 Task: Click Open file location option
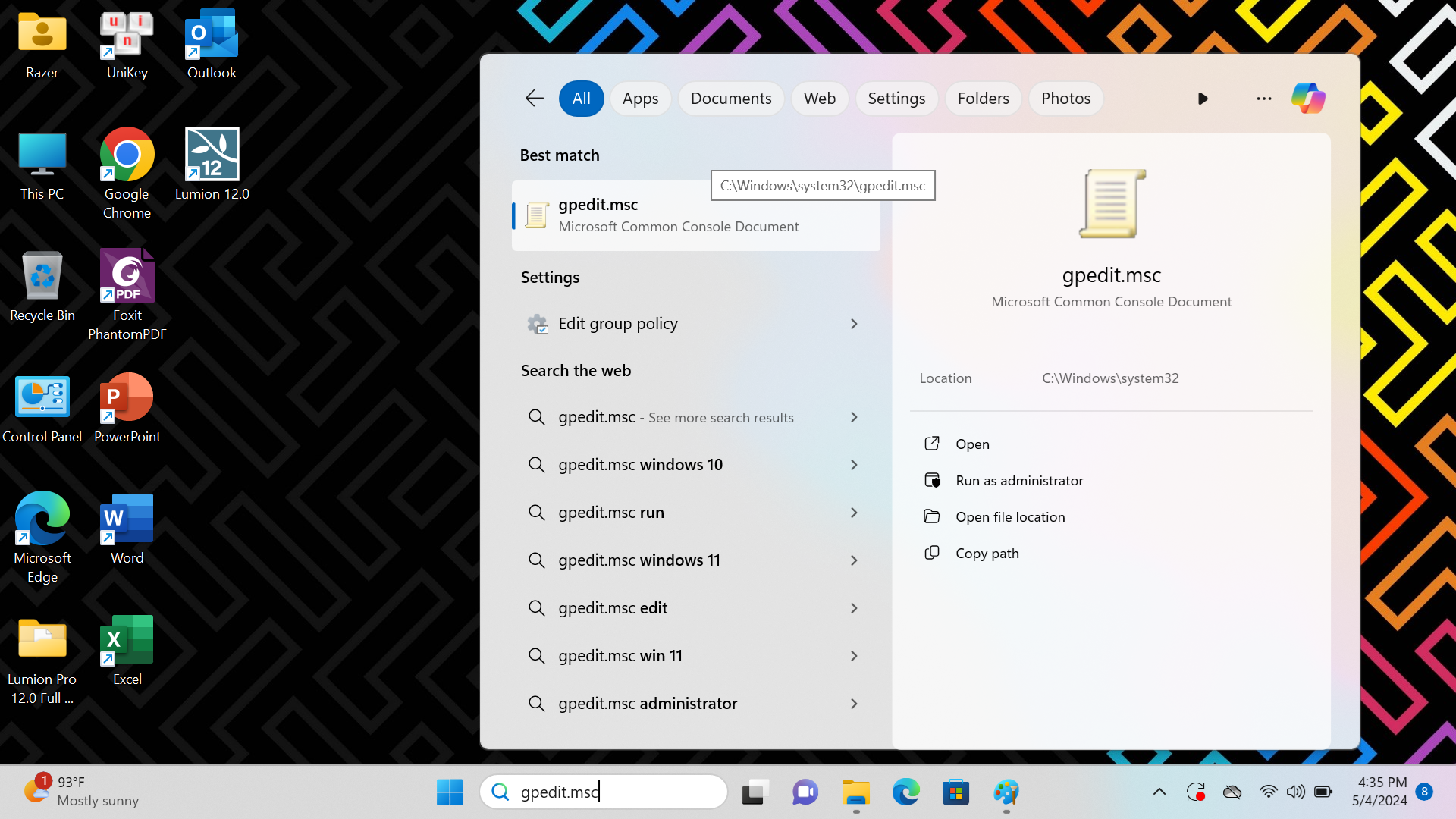(1010, 516)
